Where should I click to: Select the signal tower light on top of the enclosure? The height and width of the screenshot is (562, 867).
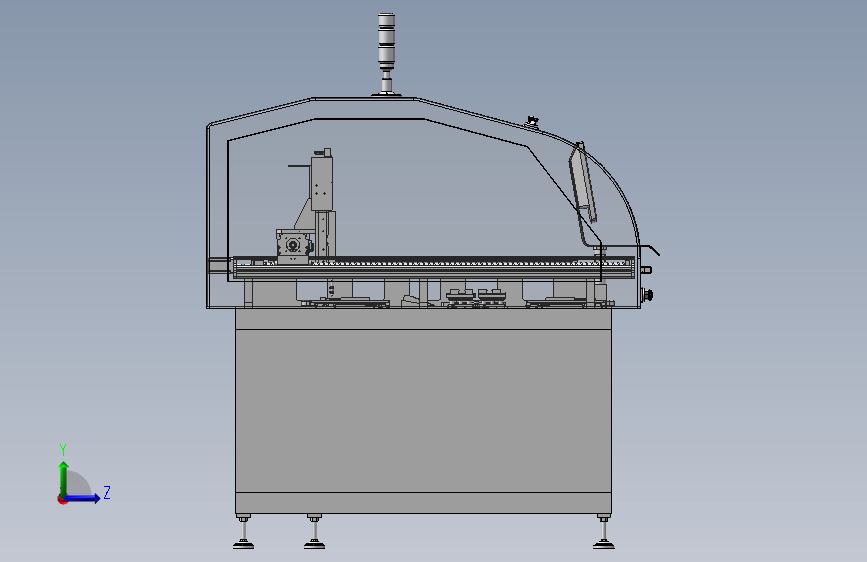(387, 54)
